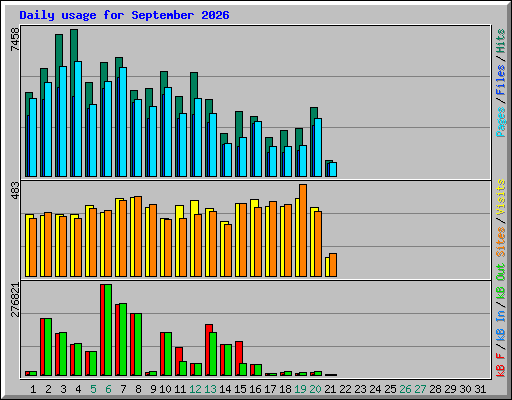Select day 2 on the x-axis
The width and height of the screenshot is (512, 400).
pos(48,389)
